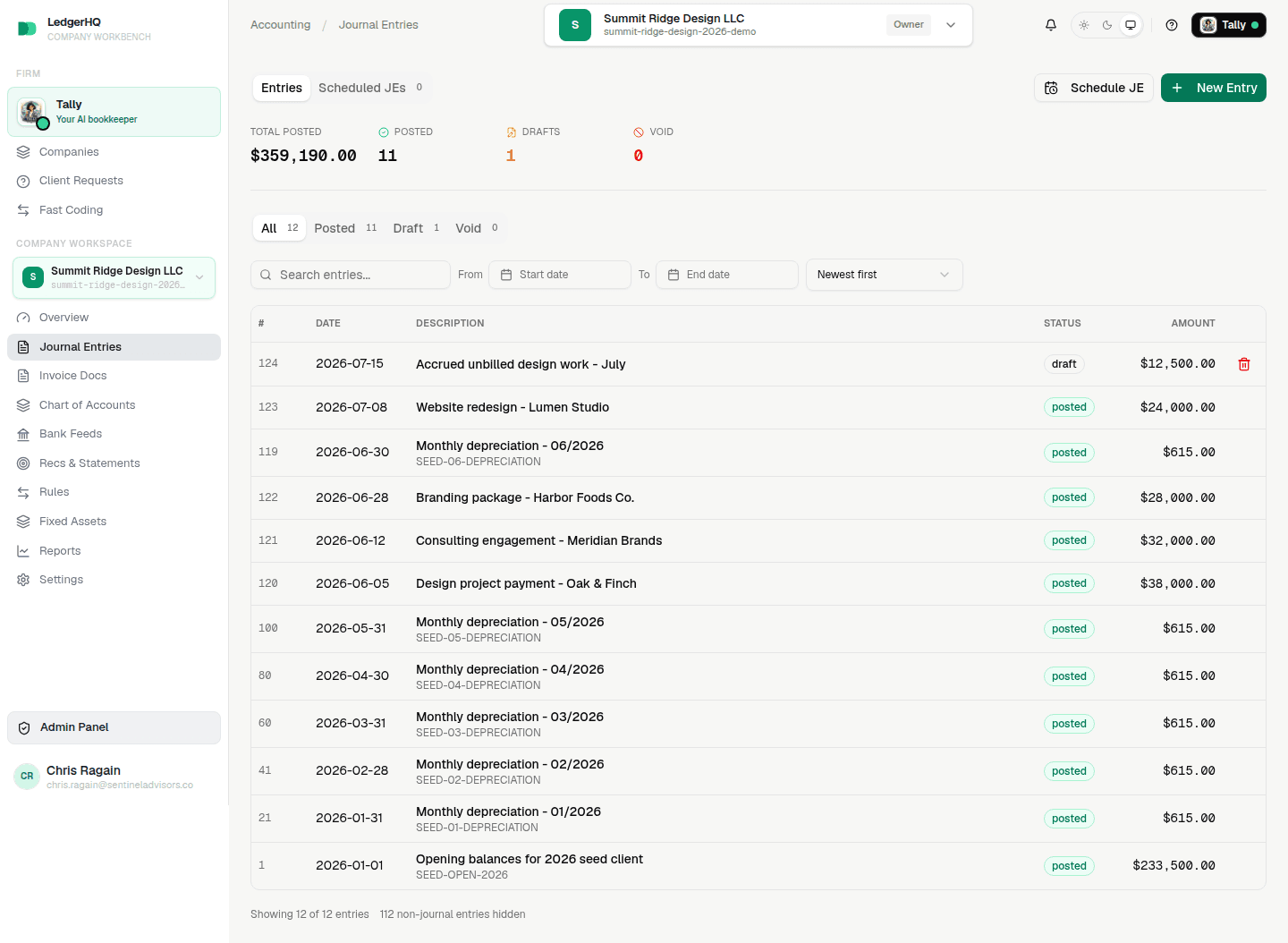Open notifications bell

(1051, 25)
